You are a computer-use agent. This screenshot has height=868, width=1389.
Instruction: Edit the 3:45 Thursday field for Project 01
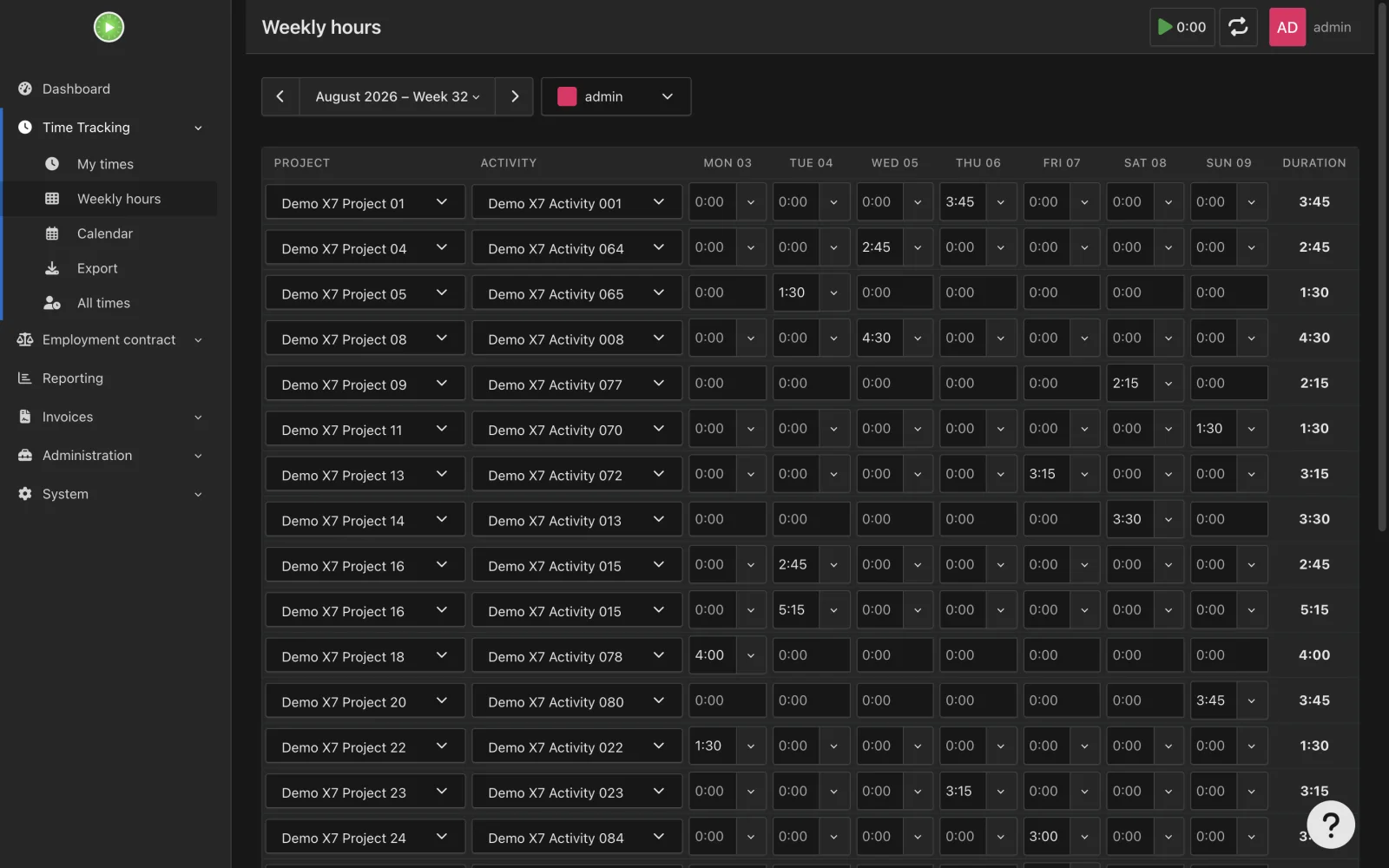tap(962, 201)
